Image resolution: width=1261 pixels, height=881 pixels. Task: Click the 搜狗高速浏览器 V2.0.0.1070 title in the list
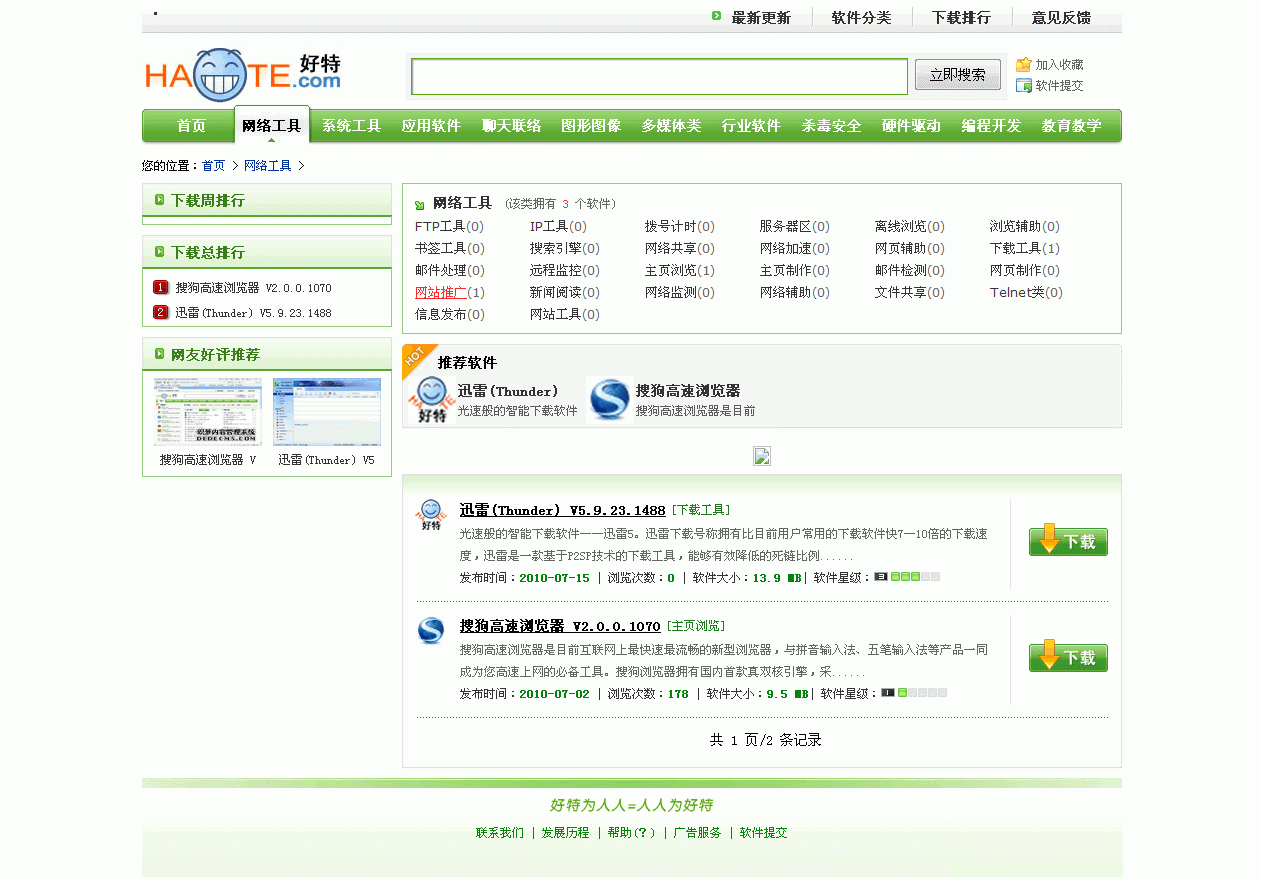[x=560, y=626]
